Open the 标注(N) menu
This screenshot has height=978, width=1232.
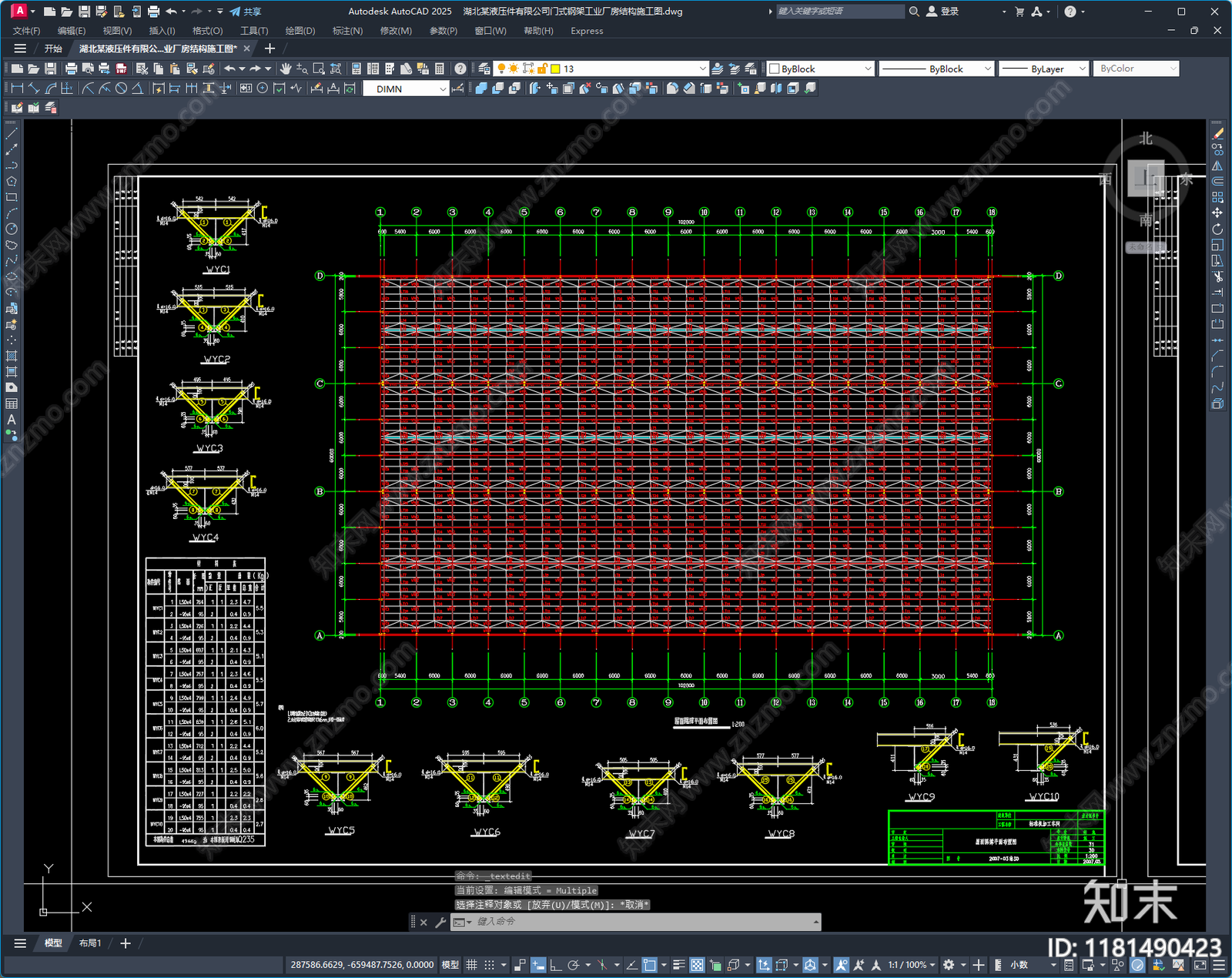pos(347,31)
